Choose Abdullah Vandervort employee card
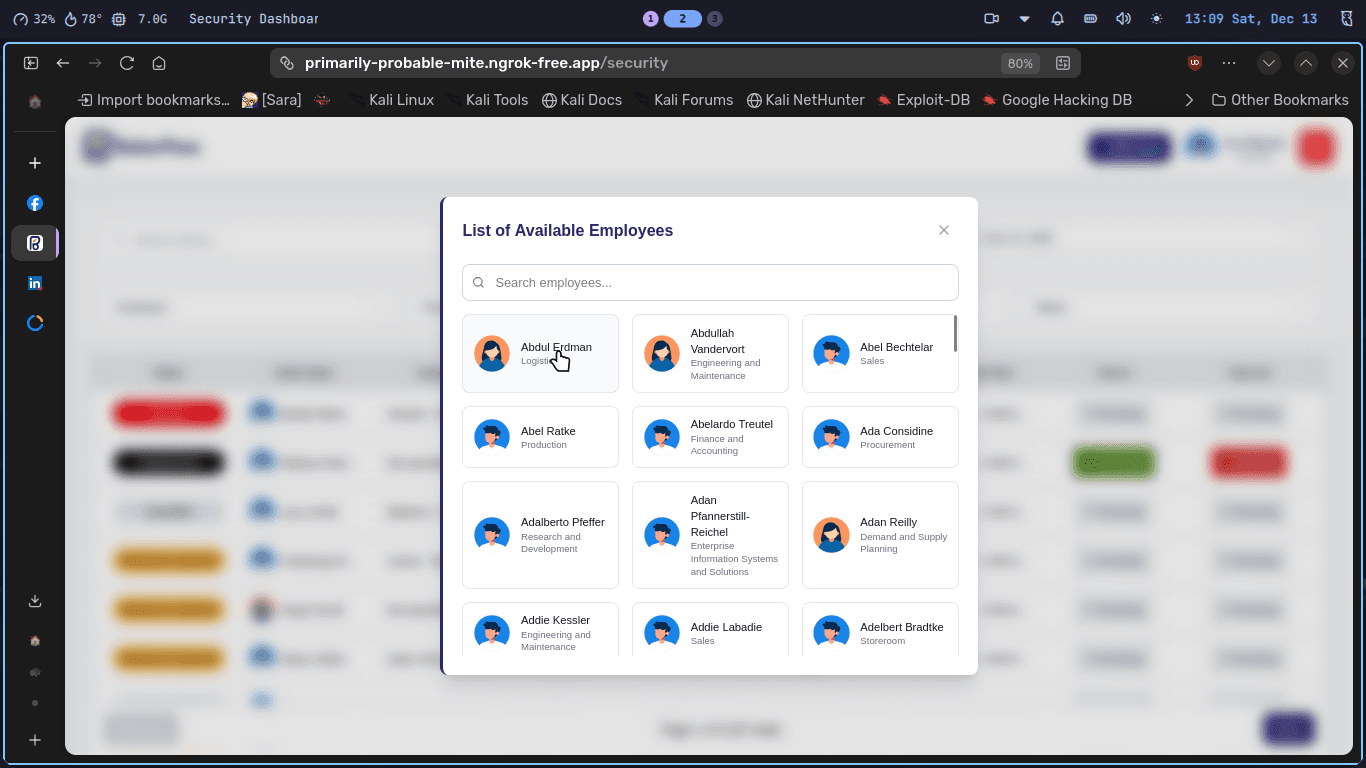This screenshot has height=768, width=1366. tap(710, 354)
